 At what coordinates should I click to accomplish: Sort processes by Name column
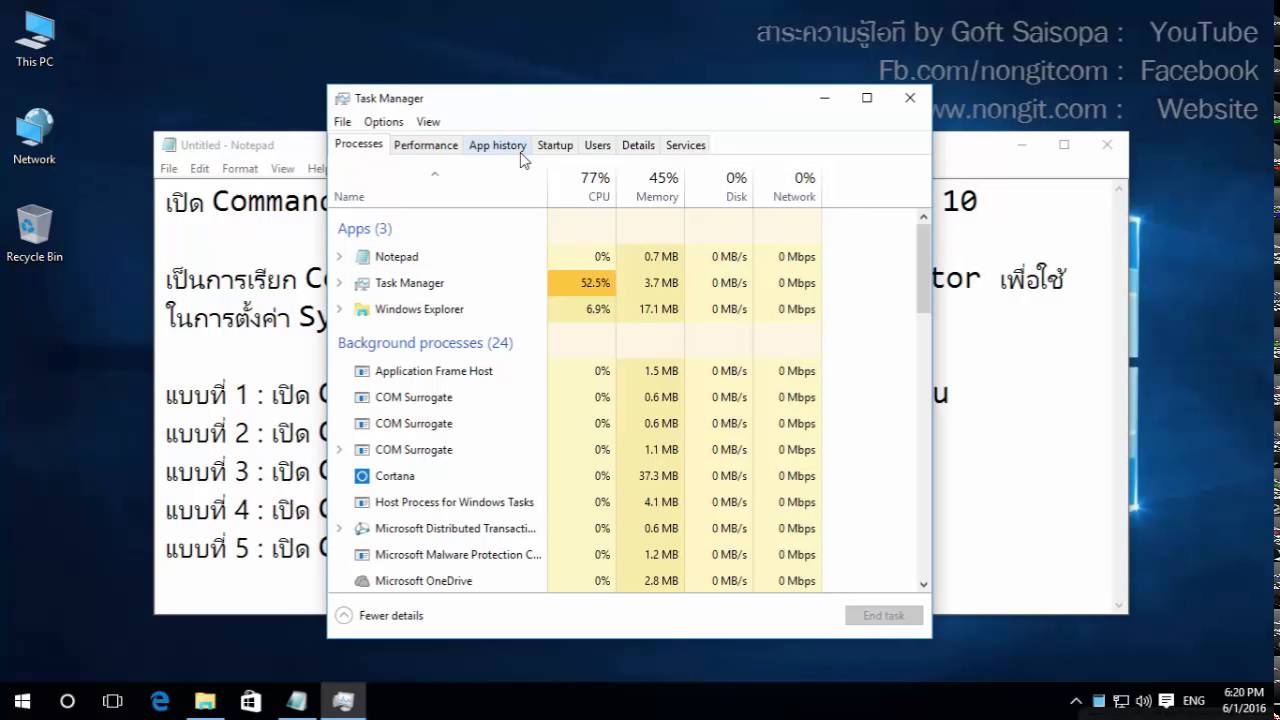click(x=439, y=186)
